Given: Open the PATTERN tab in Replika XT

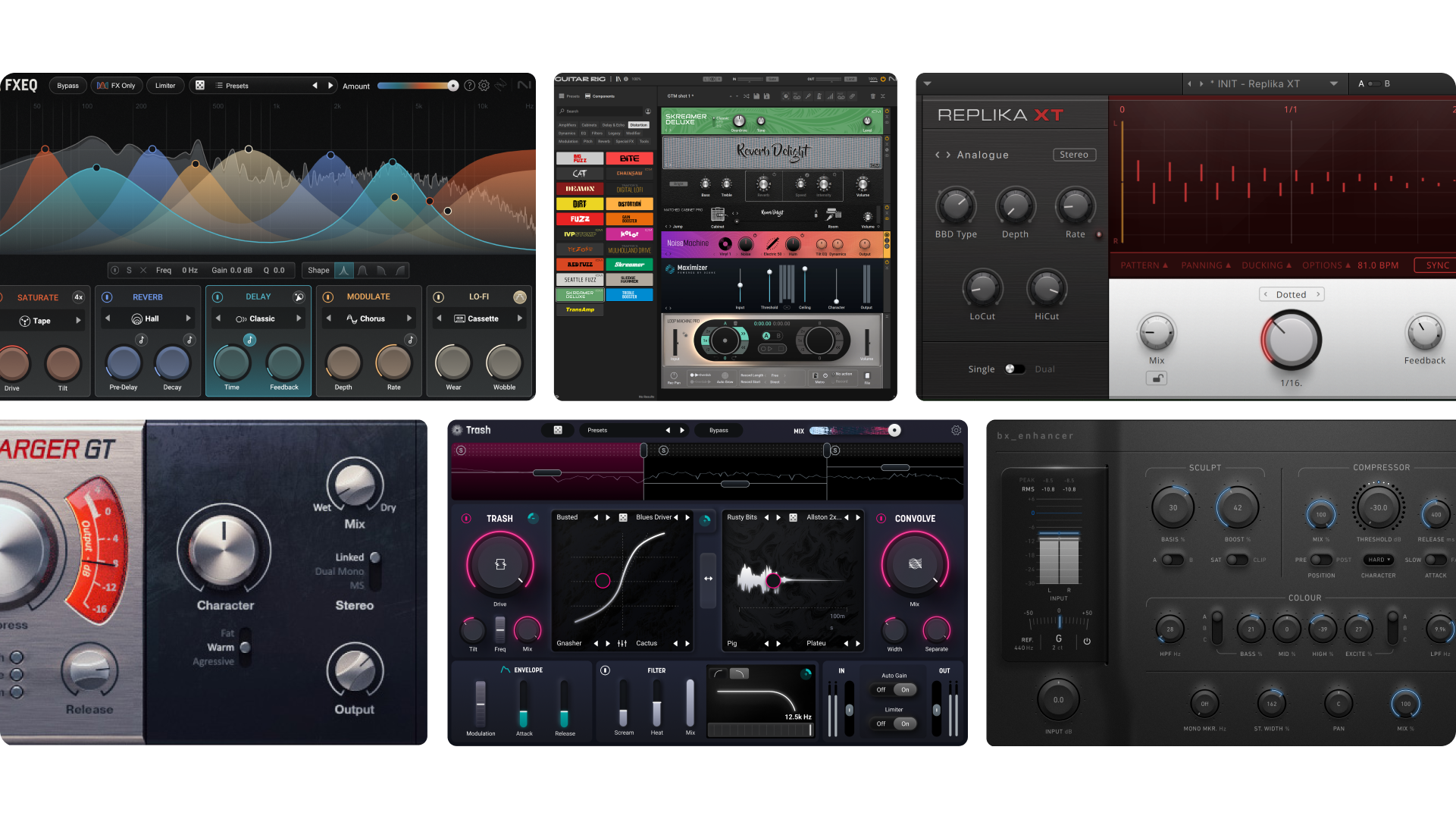Looking at the screenshot, I should point(1144,265).
